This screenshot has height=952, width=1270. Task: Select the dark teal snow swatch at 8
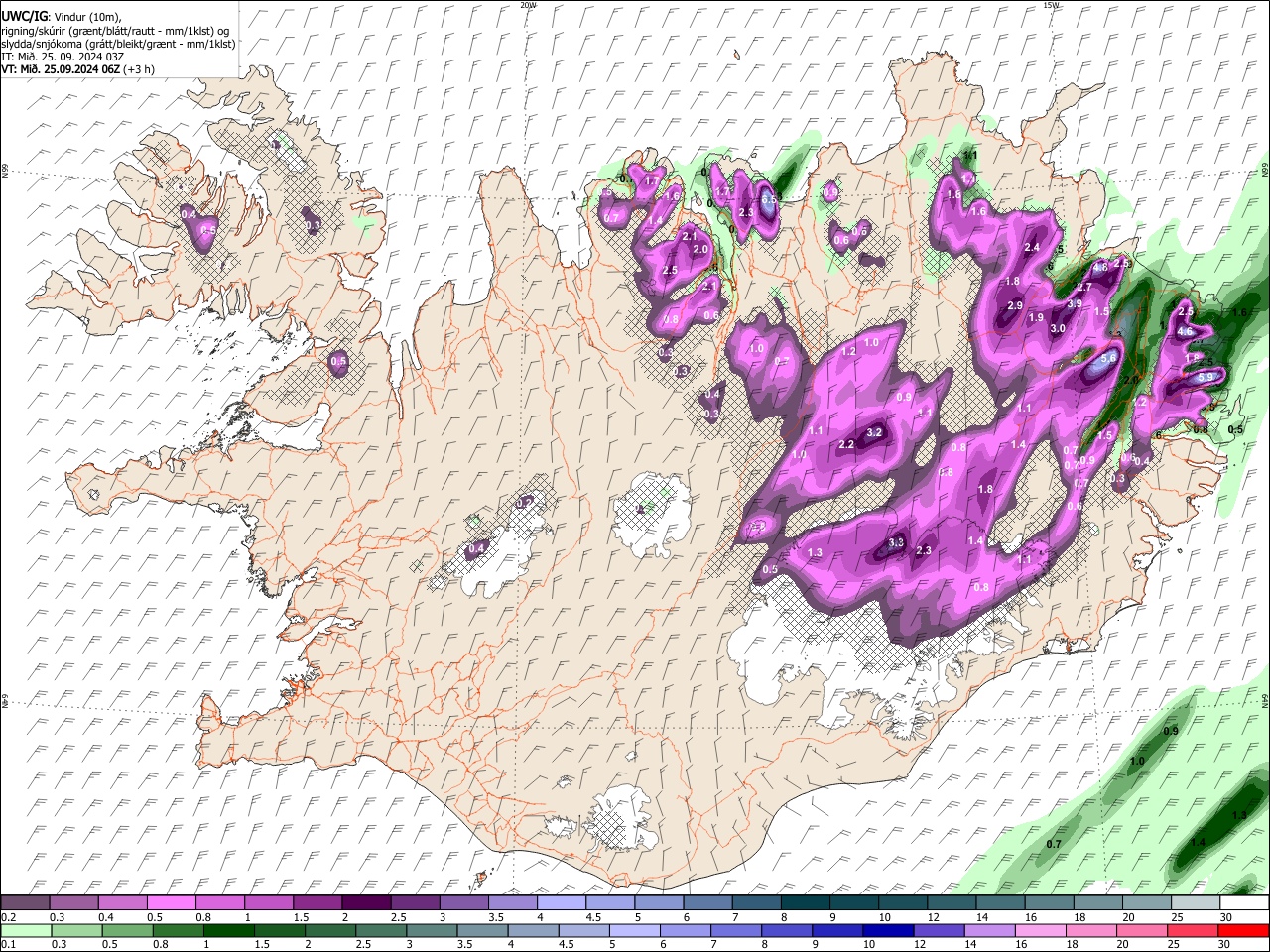(x=805, y=903)
